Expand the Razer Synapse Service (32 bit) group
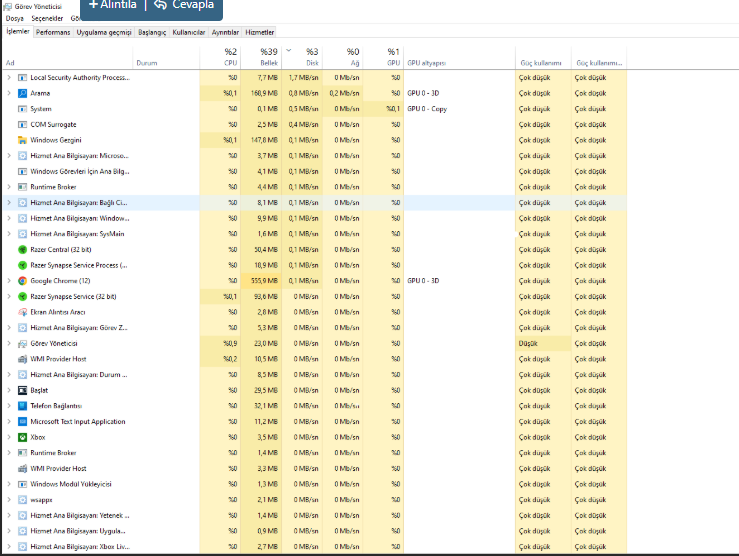The width and height of the screenshot is (739, 556). coord(9,296)
